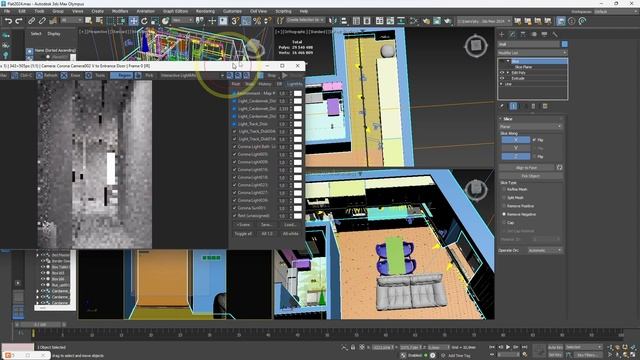
Task: Click the Undo arrow icon
Action: click(x=8, y=21)
